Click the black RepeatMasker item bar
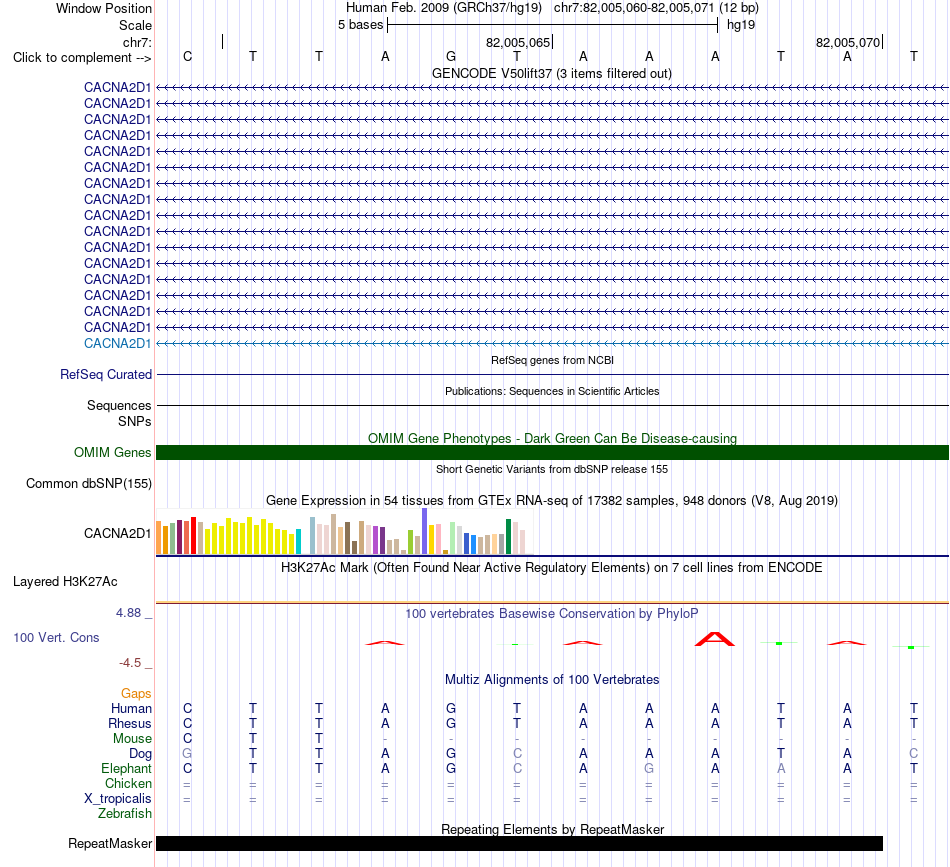This screenshot has width=950, height=867. tap(519, 843)
